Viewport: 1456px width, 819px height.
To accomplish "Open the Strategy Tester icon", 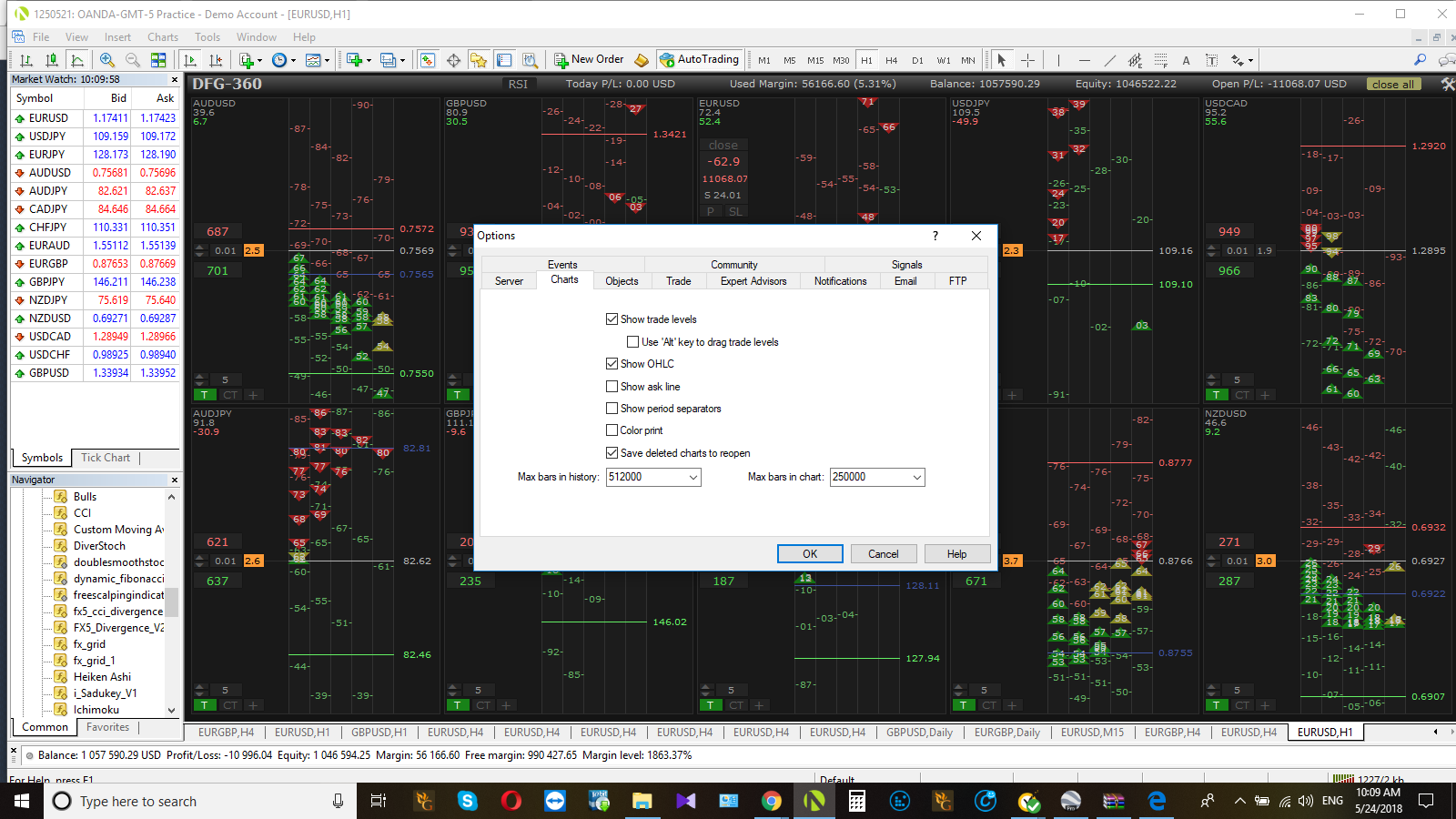I will click(530, 60).
